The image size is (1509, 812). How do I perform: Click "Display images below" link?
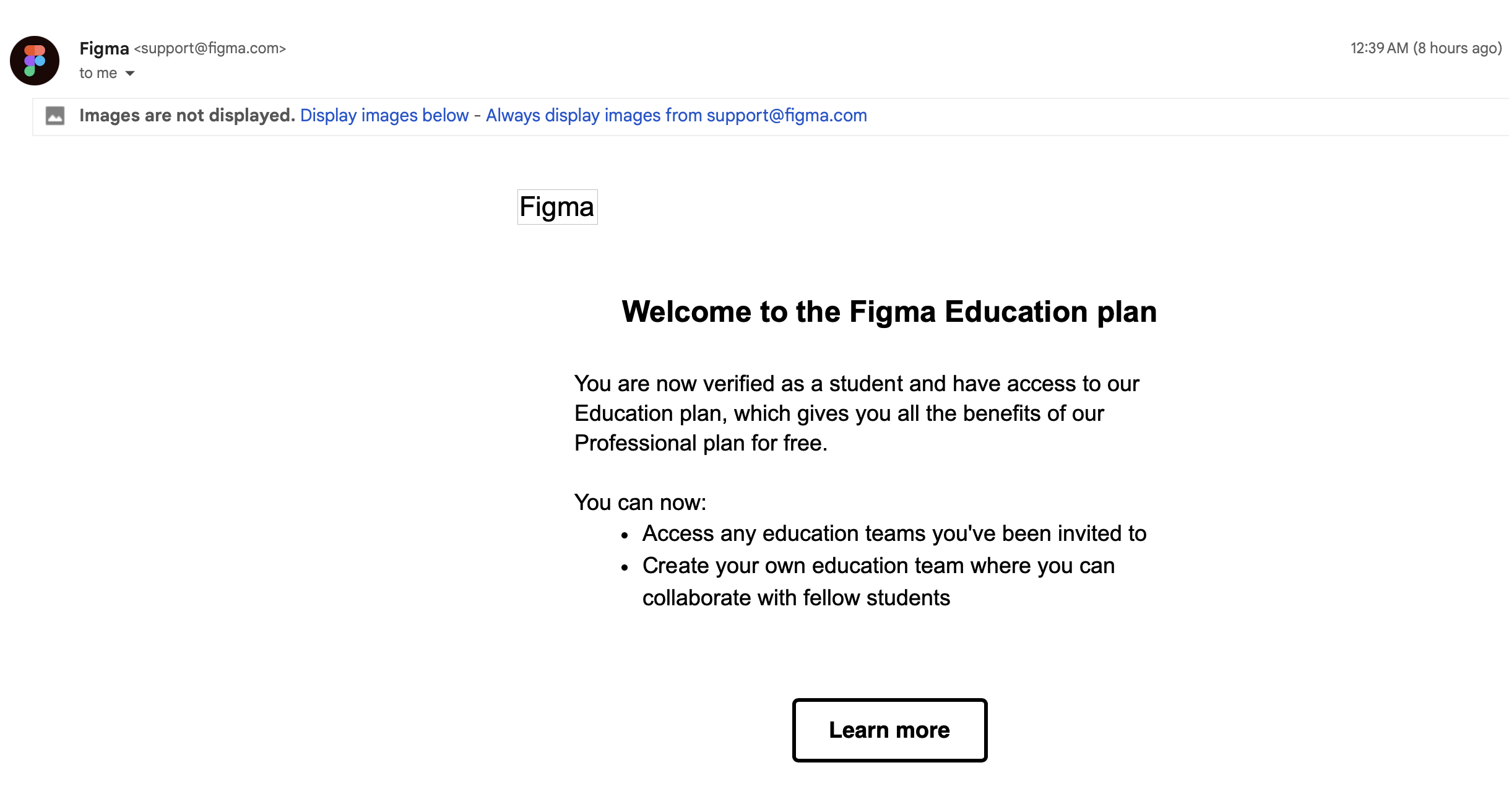click(384, 116)
